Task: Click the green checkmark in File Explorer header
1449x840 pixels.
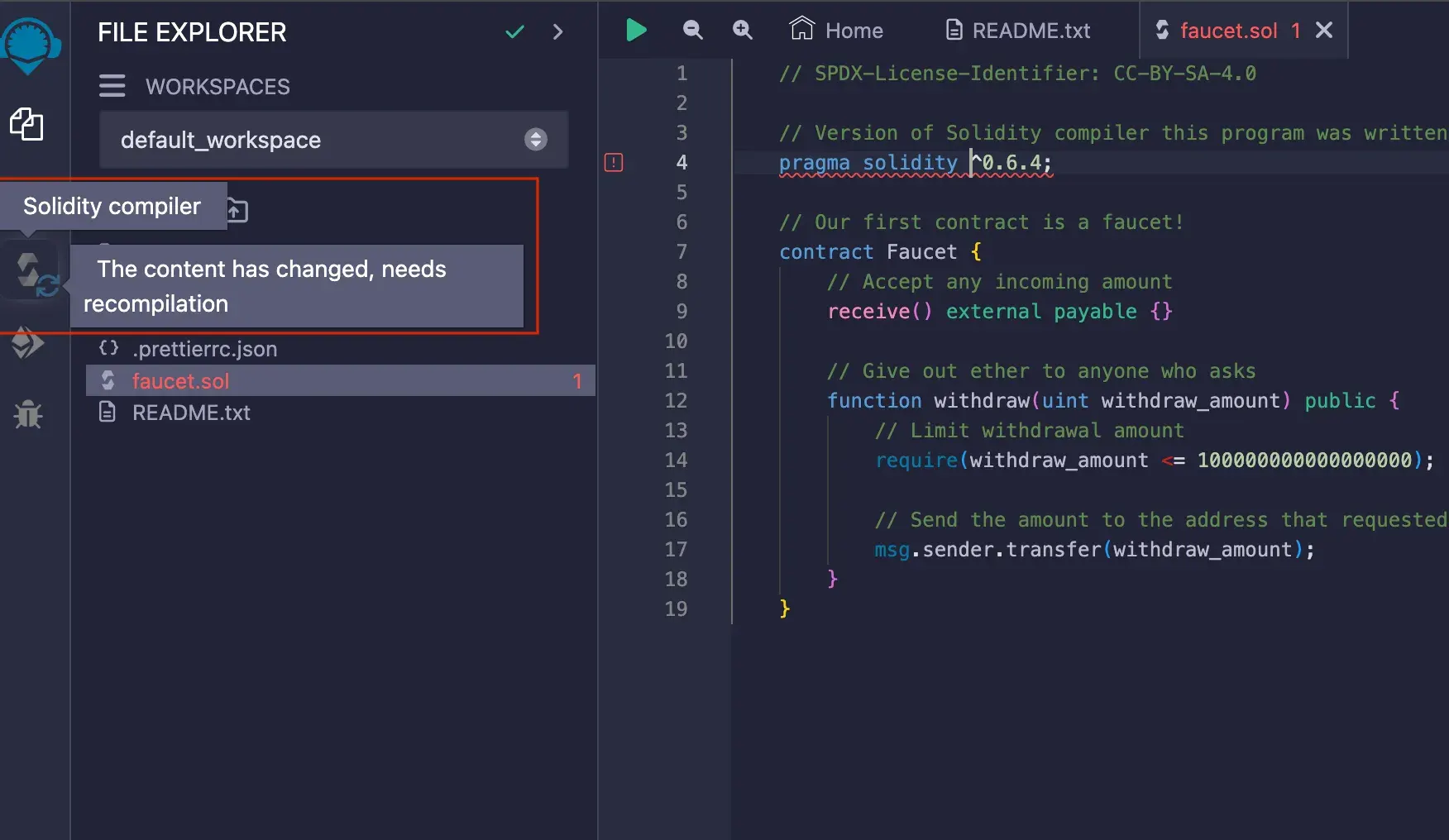Action: pyautogui.click(x=514, y=31)
